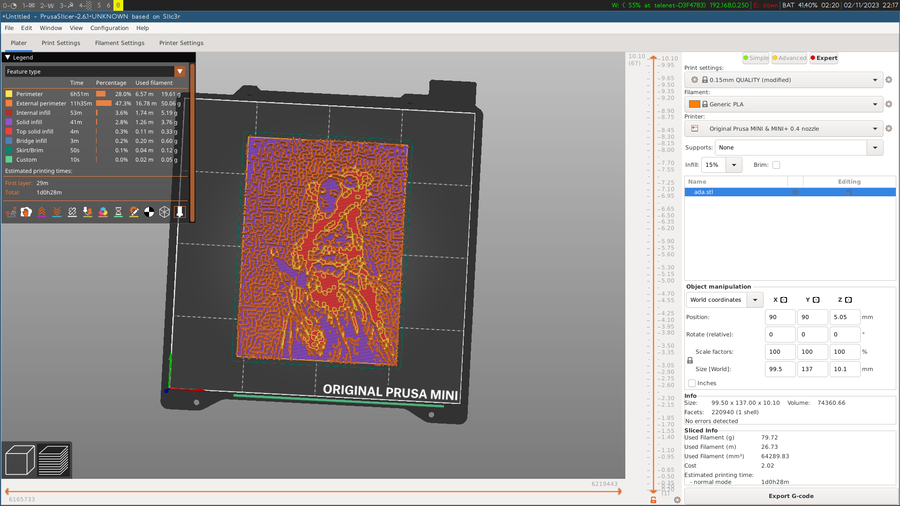The height and width of the screenshot is (506, 900).
Task: Open printer preset edit cog icon
Action: 889,129
